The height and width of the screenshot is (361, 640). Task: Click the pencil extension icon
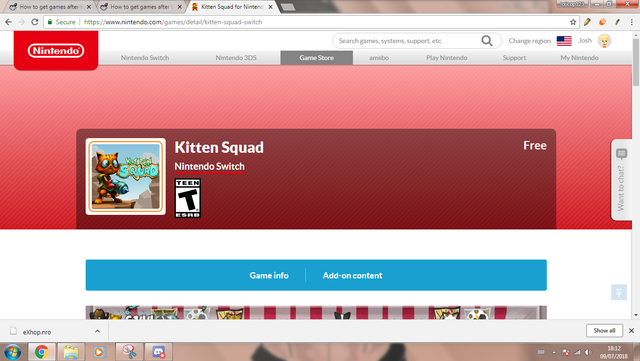[587, 22]
